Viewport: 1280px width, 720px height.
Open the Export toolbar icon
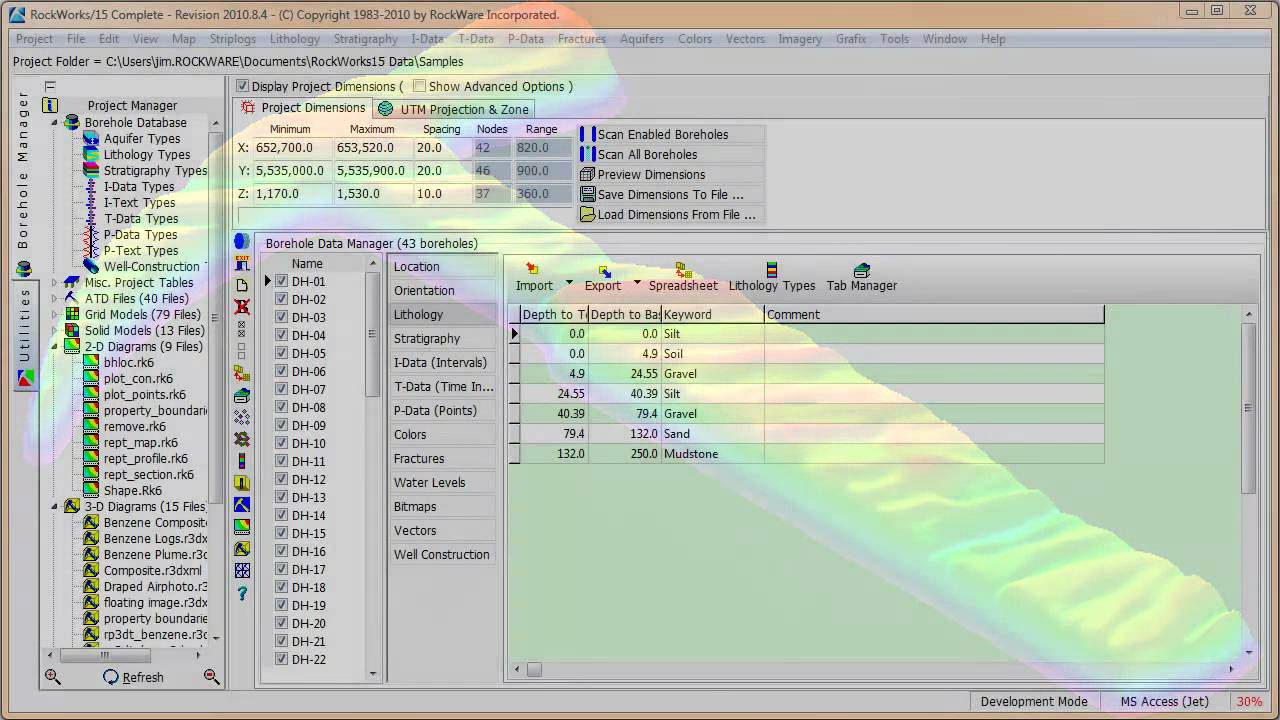pyautogui.click(x=604, y=270)
